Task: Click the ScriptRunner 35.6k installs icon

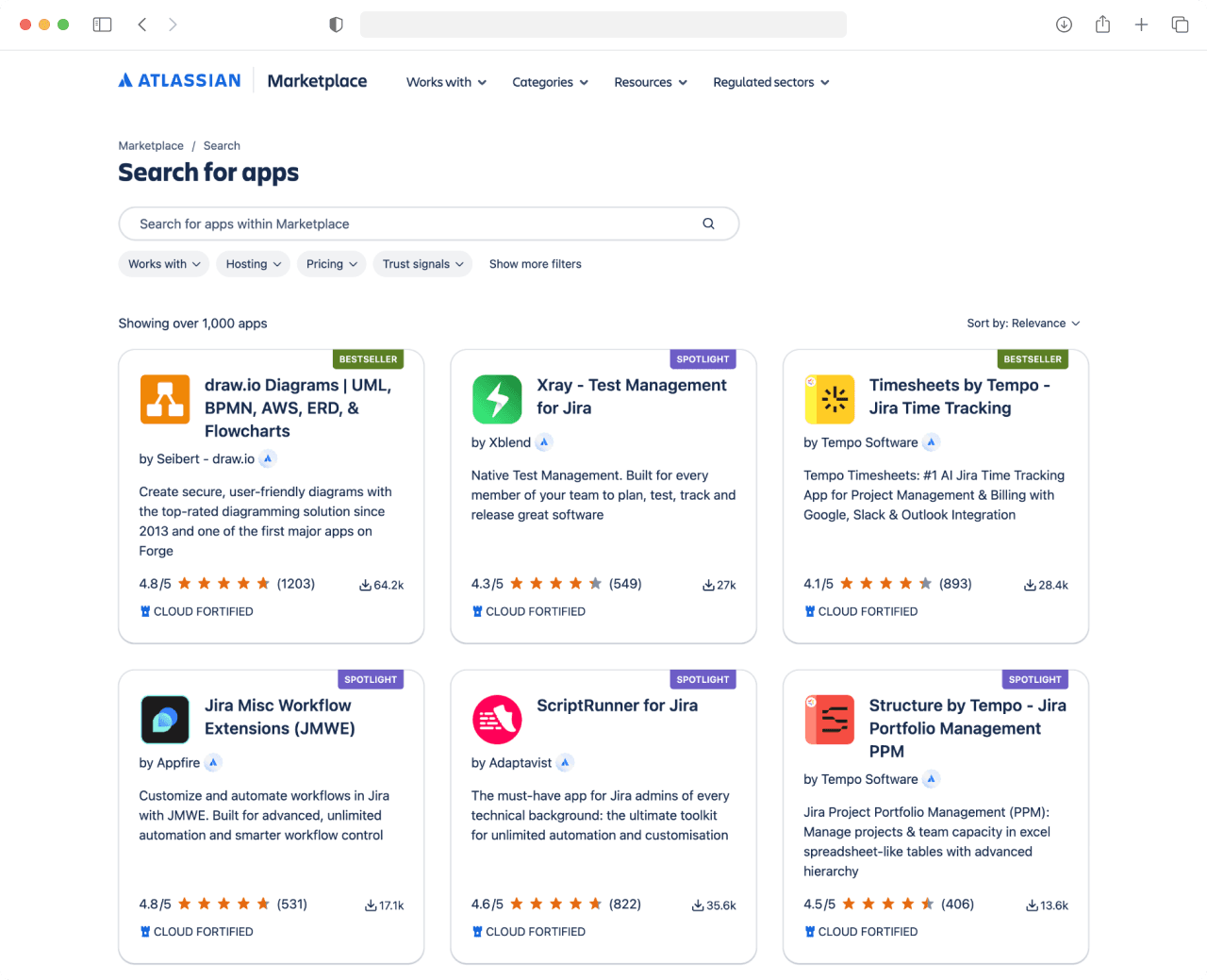Action: (698, 905)
